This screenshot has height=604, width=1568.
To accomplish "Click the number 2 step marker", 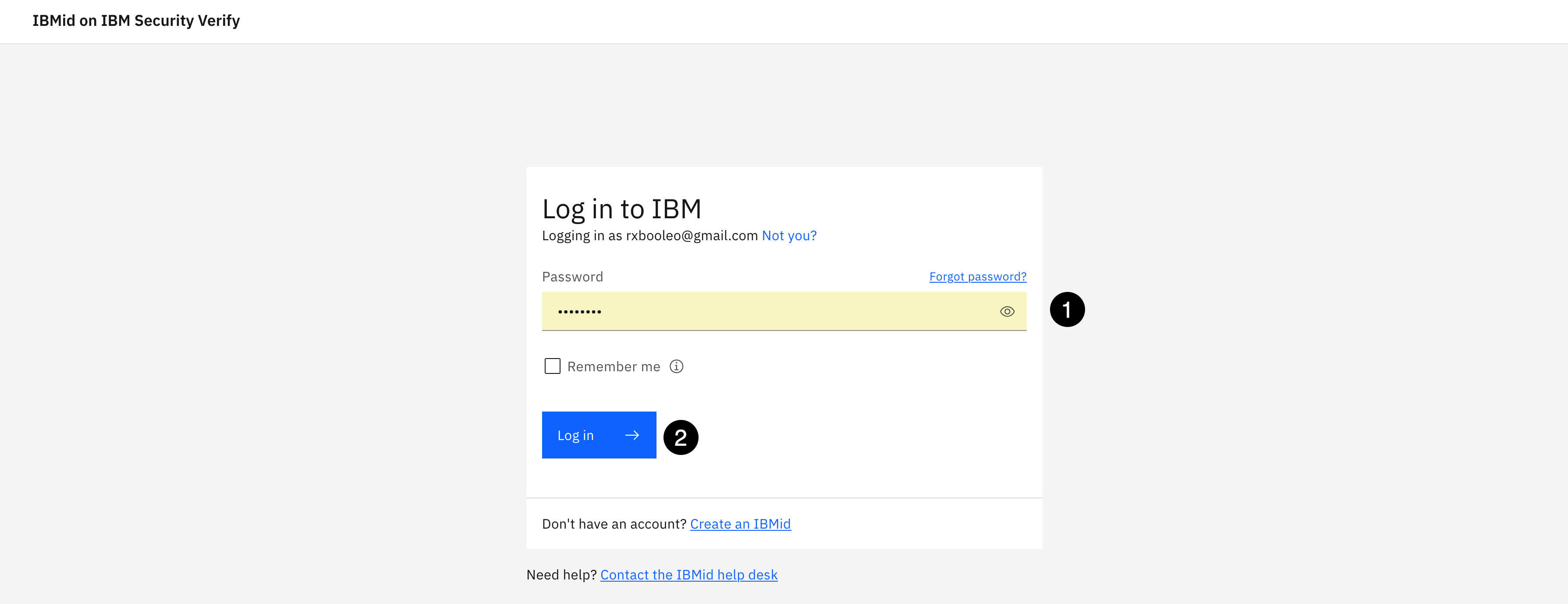I will (681, 437).
